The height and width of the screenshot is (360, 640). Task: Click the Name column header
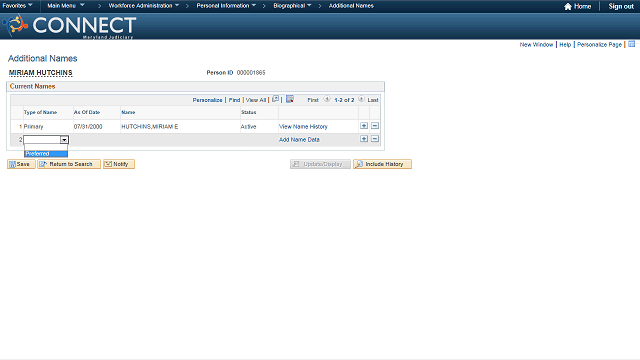tap(128, 112)
